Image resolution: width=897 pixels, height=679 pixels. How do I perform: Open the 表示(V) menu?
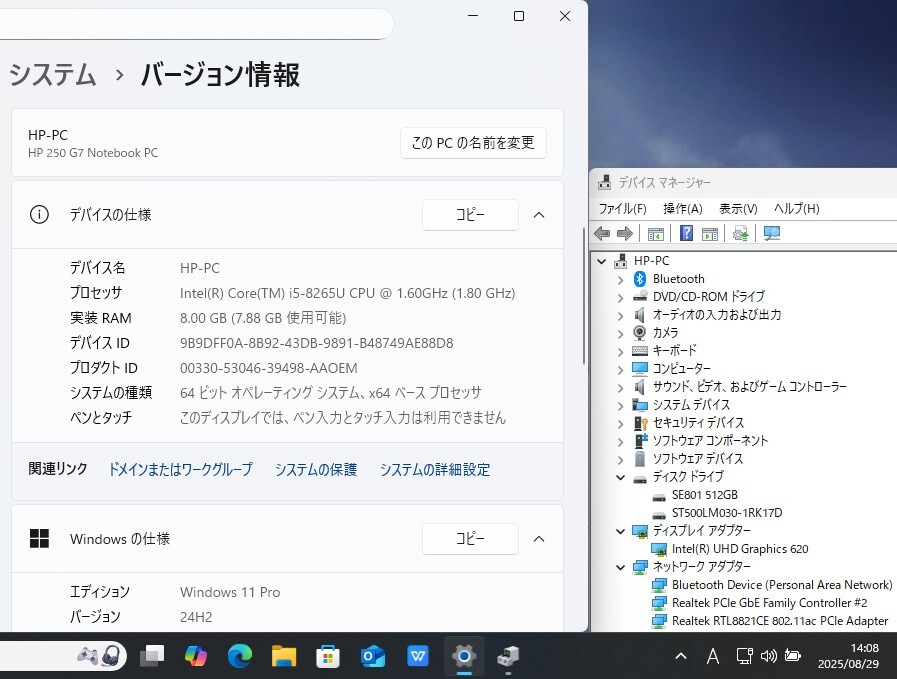[x=738, y=208]
